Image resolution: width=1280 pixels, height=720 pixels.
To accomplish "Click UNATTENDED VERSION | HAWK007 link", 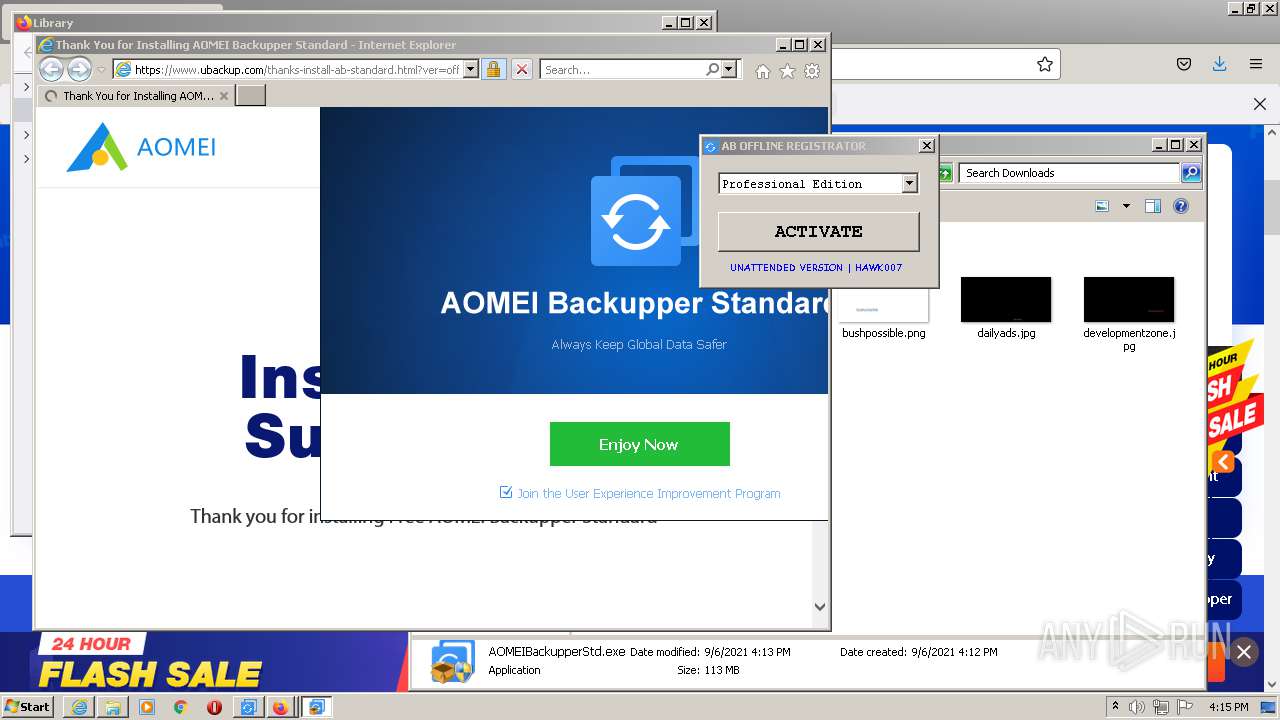I will tap(816, 268).
